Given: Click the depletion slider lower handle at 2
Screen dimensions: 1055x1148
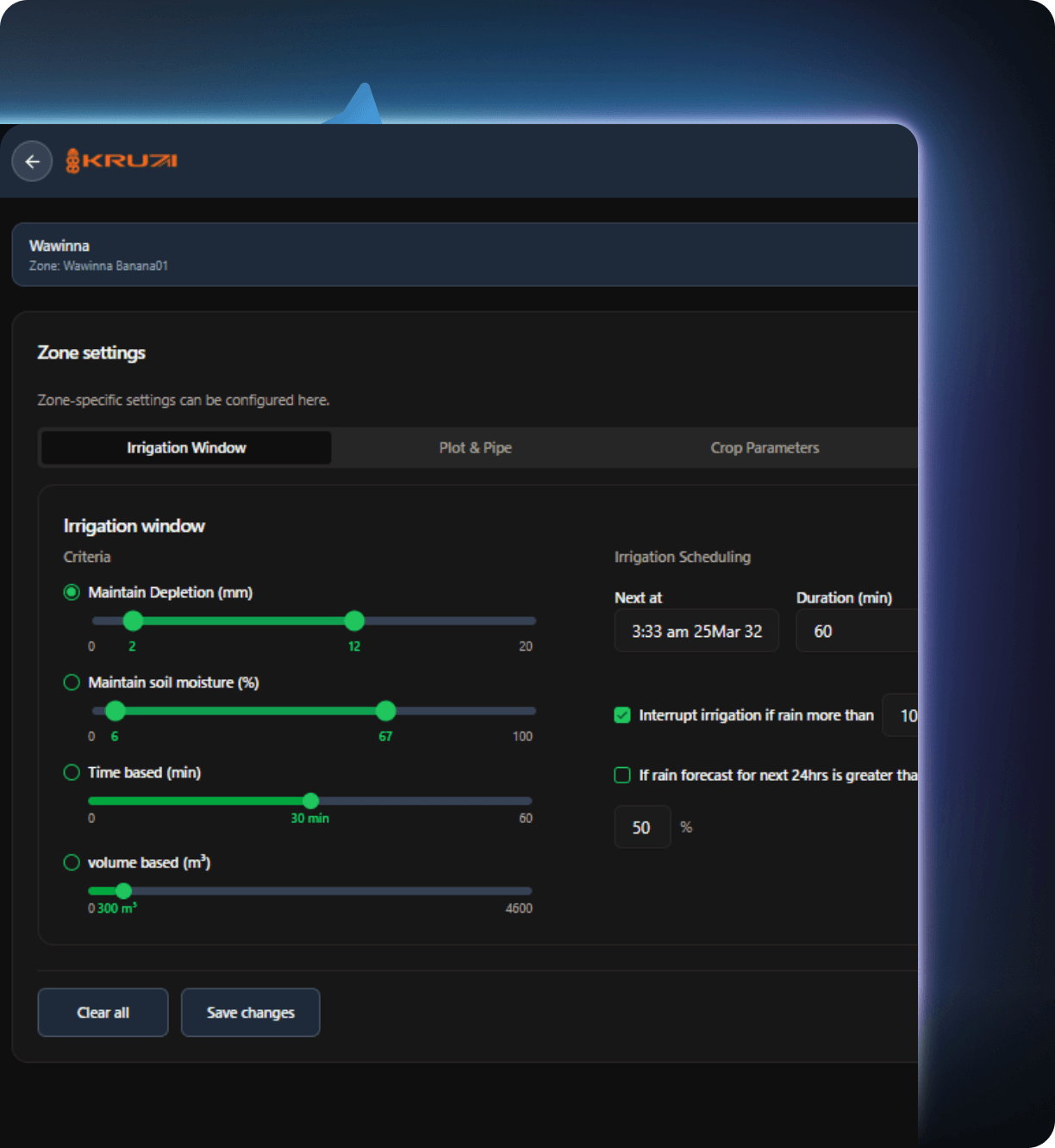Looking at the screenshot, I should click(x=133, y=621).
